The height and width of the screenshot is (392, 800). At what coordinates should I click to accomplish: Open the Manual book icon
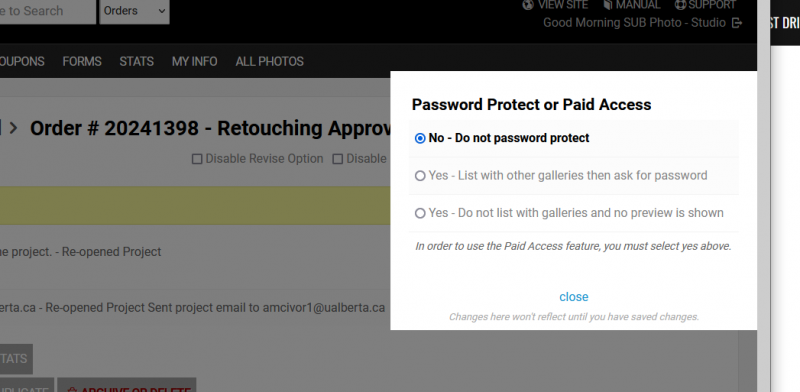608,5
